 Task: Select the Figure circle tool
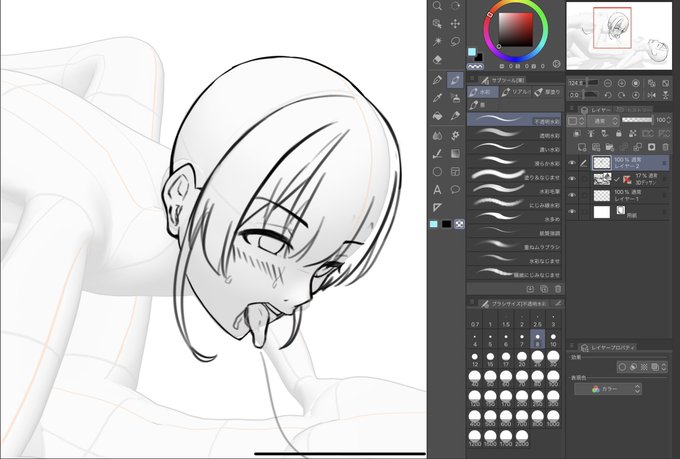coord(437,172)
